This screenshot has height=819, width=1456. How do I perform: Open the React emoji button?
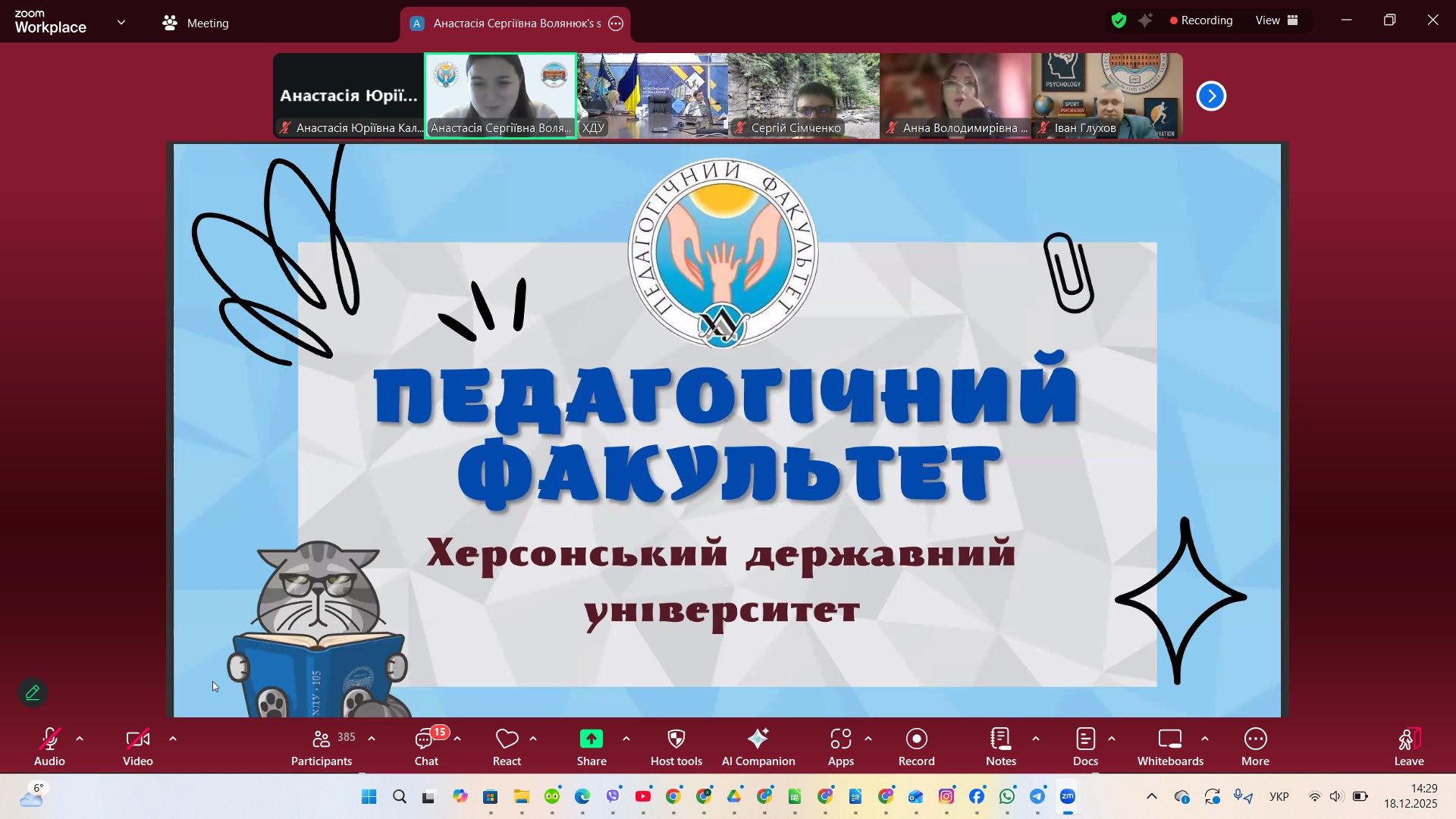pyautogui.click(x=507, y=747)
